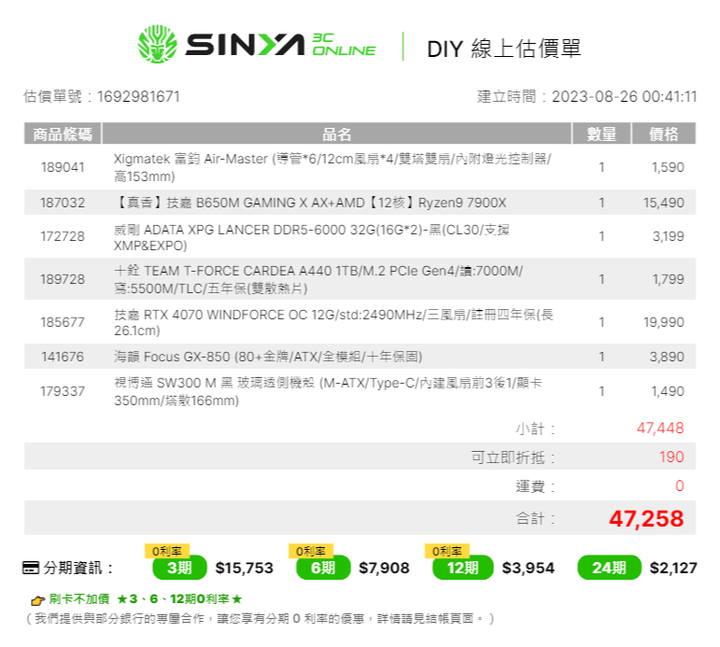Click the subtotal value 47,448
The width and height of the screenshot is (720, 647).
pyautogui.click(x=660, y=428)
